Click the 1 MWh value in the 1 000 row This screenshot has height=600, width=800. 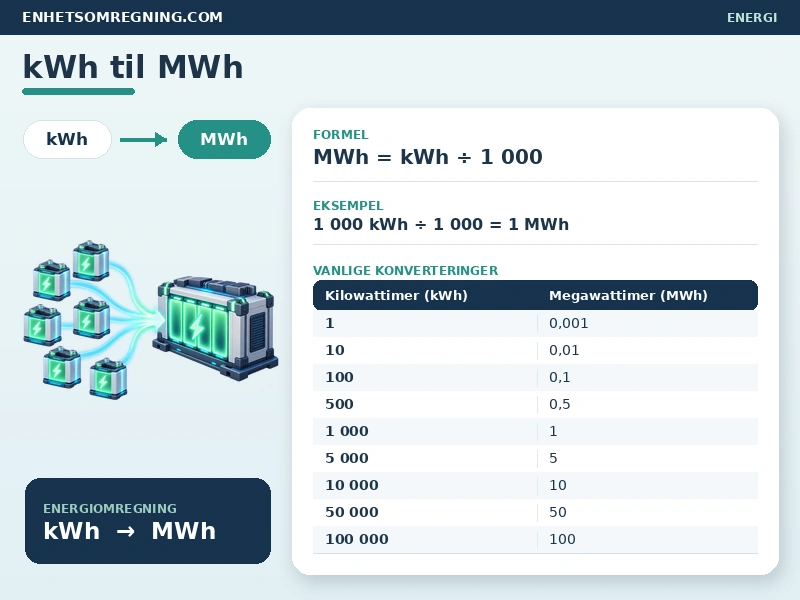coord(648,432)
